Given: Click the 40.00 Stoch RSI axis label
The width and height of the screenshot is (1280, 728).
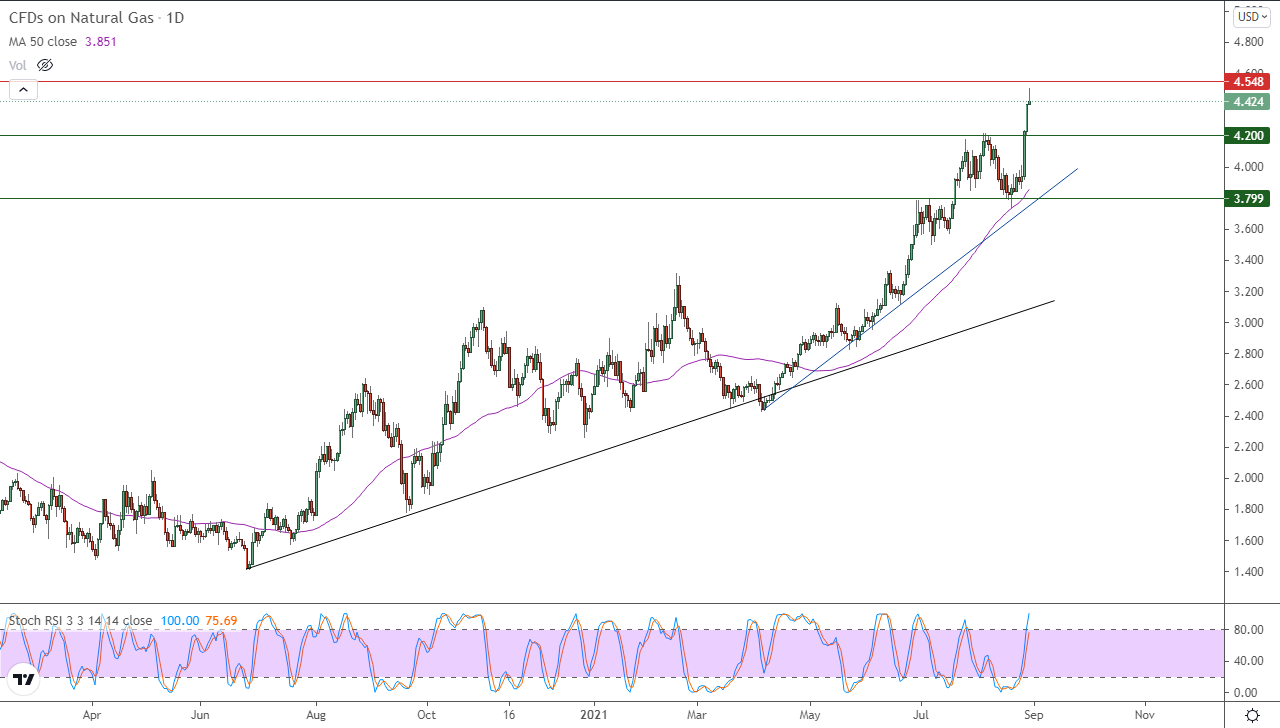Looking at the screenshot, I should tap(1249, 661).
